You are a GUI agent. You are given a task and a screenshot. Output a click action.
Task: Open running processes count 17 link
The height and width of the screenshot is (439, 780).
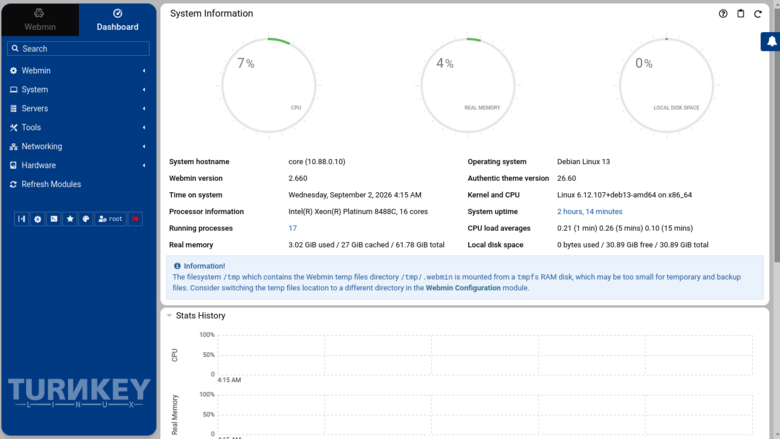pyautogui.click(x=292, y=228)
